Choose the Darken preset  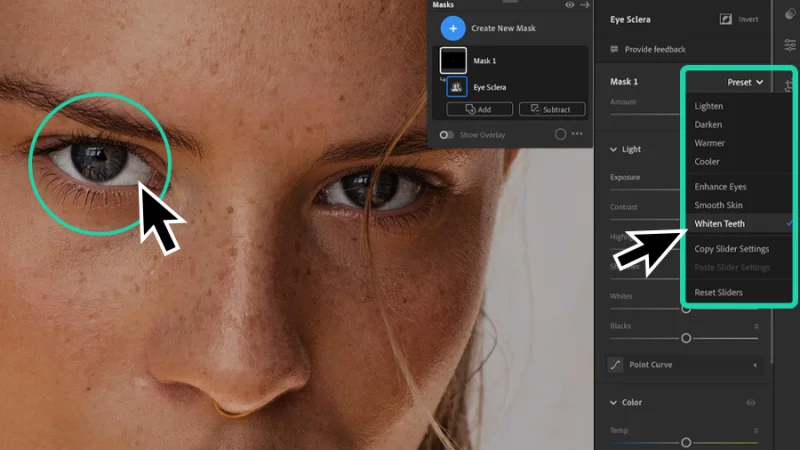(708, 124)
